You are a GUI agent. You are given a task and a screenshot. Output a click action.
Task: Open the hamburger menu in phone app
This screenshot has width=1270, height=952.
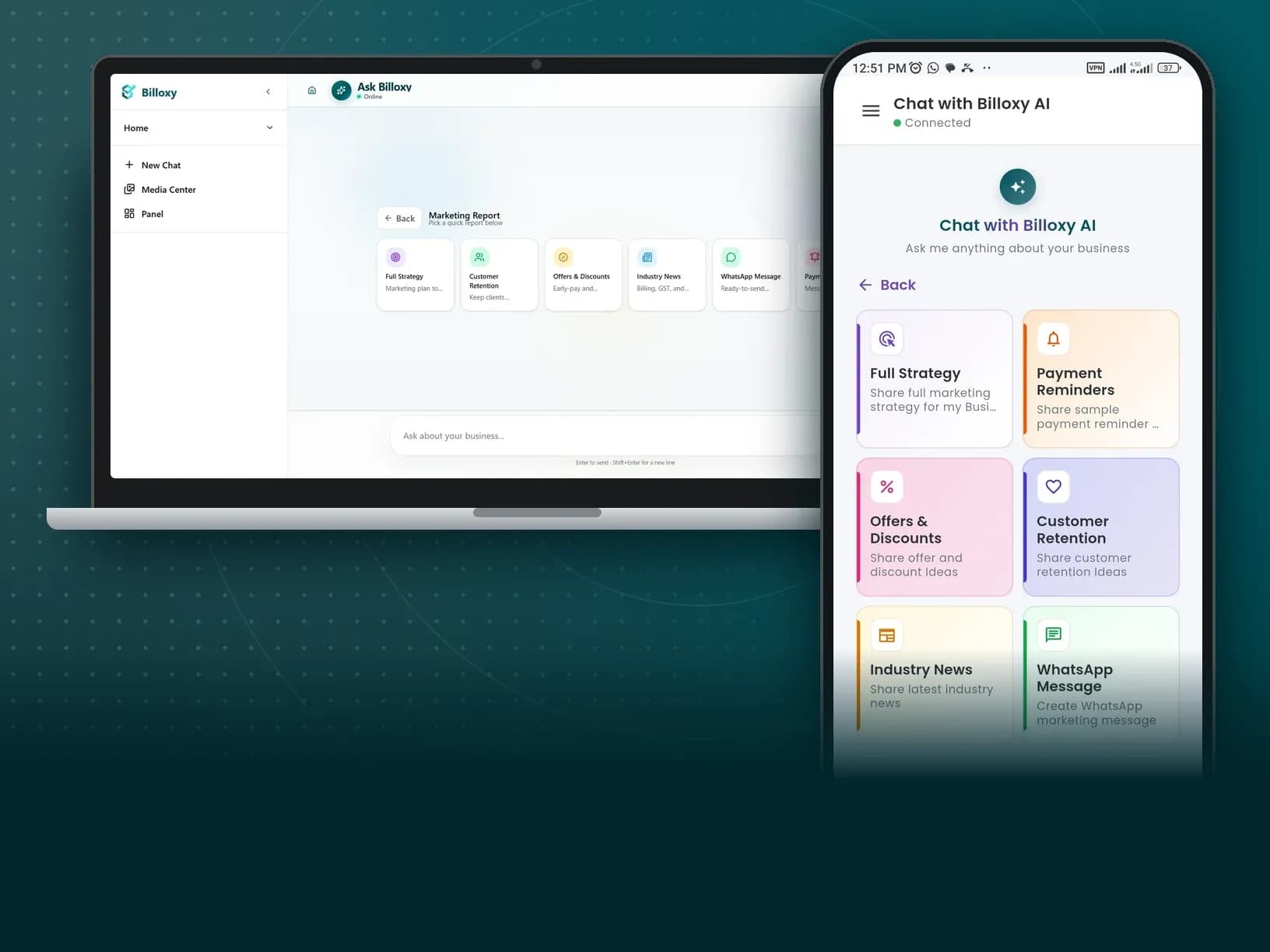(x=871, y=111)
